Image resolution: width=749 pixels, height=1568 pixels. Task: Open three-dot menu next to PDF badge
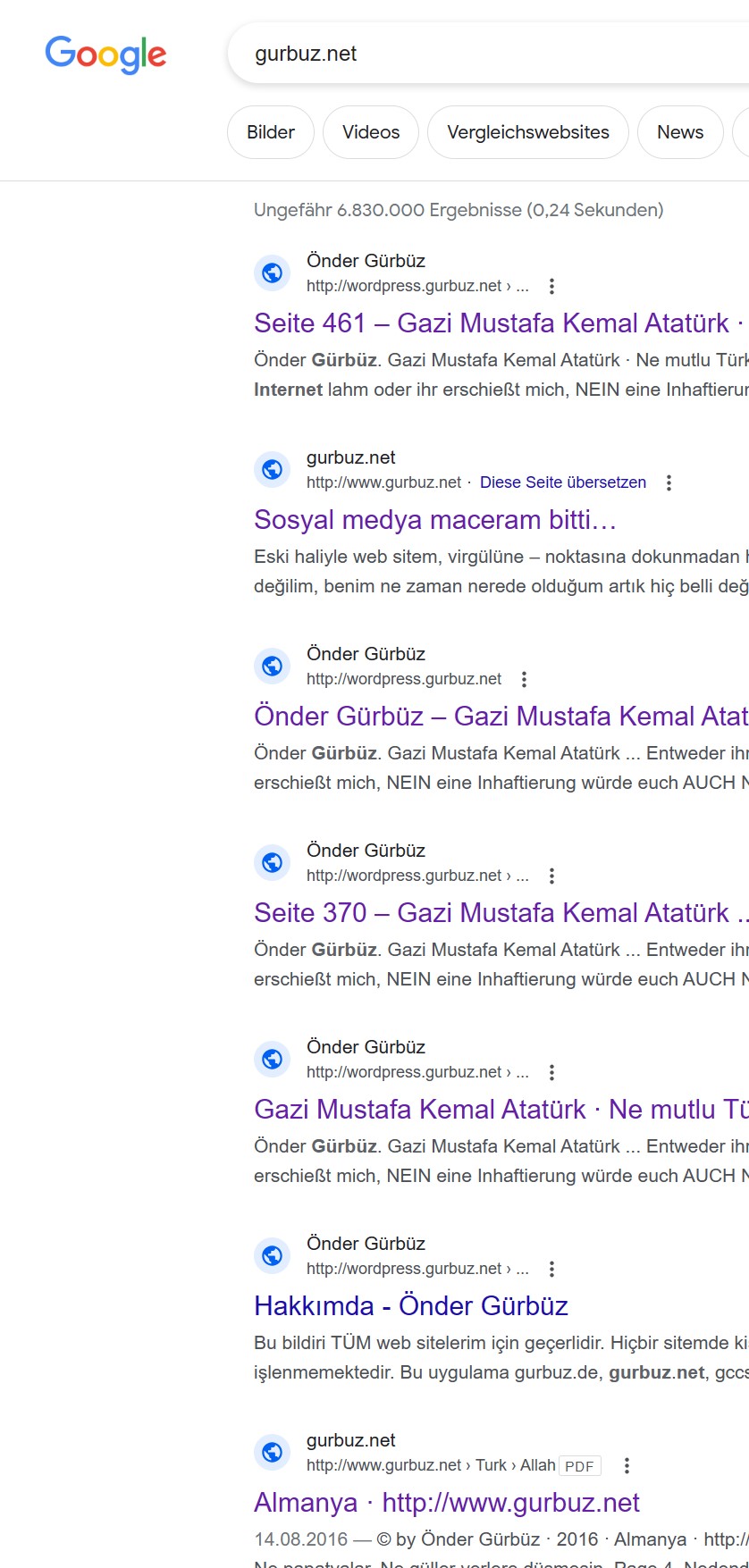click(627, 1465)
